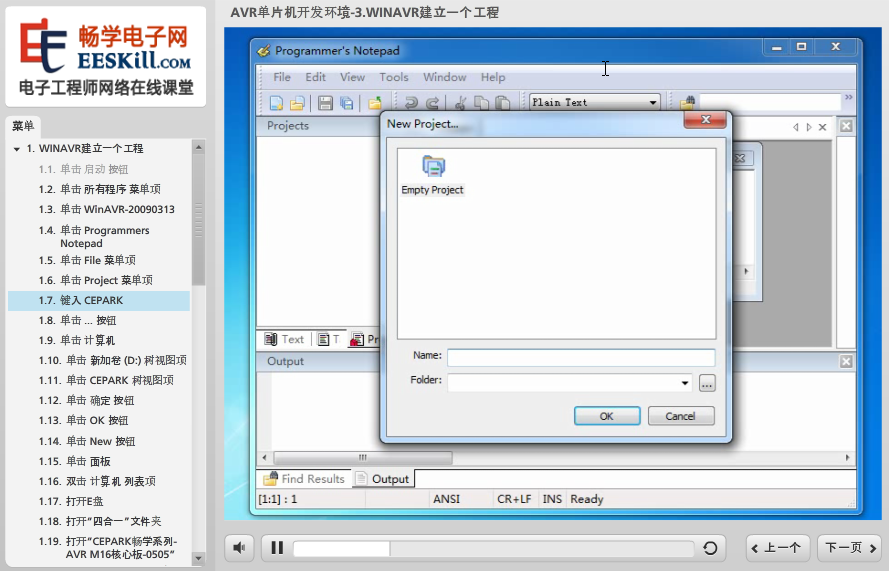Restart the tutorial with the replay icon
The image size is (889, 571).
710,548
